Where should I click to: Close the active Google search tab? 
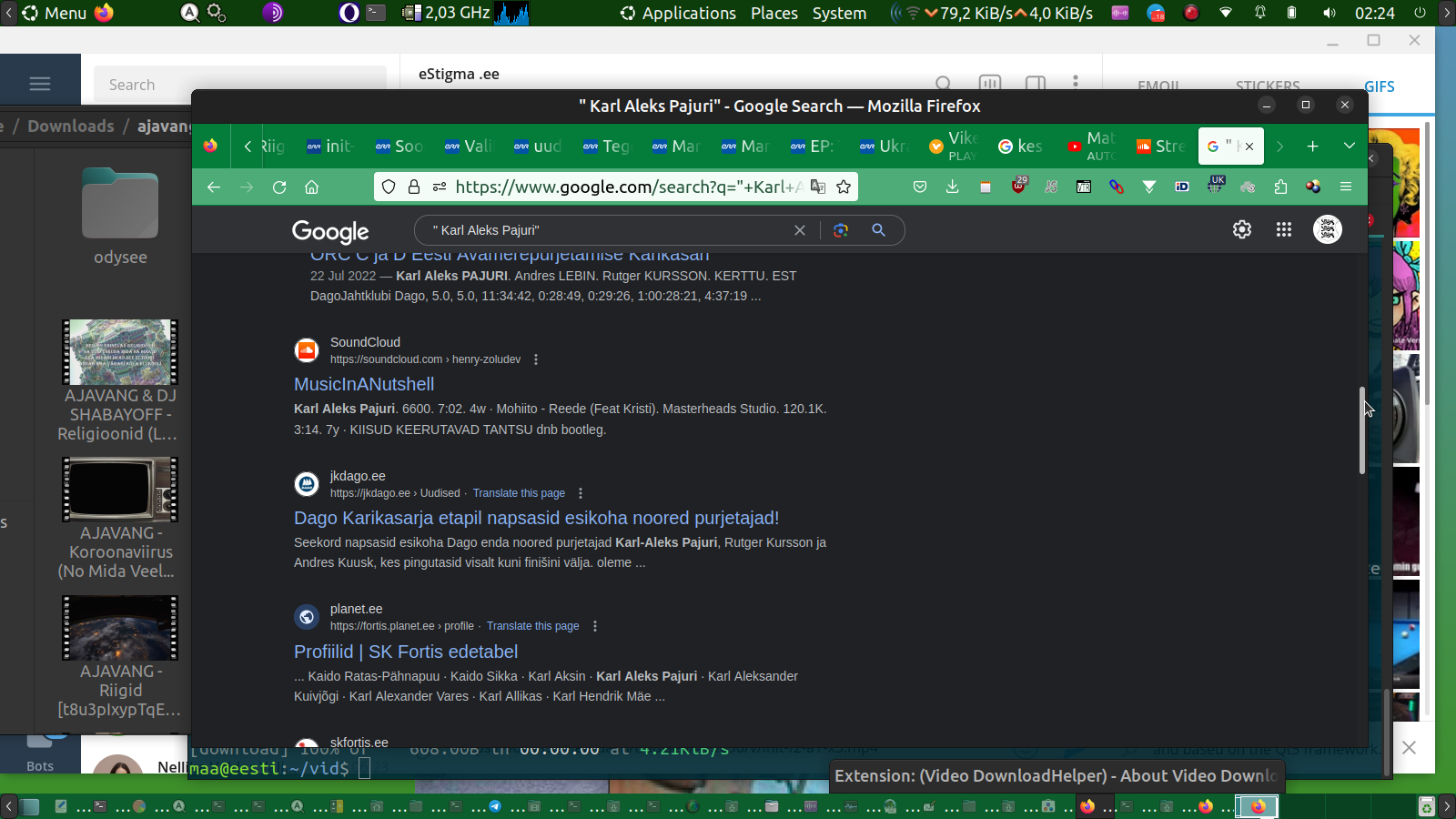[1249, 146]
